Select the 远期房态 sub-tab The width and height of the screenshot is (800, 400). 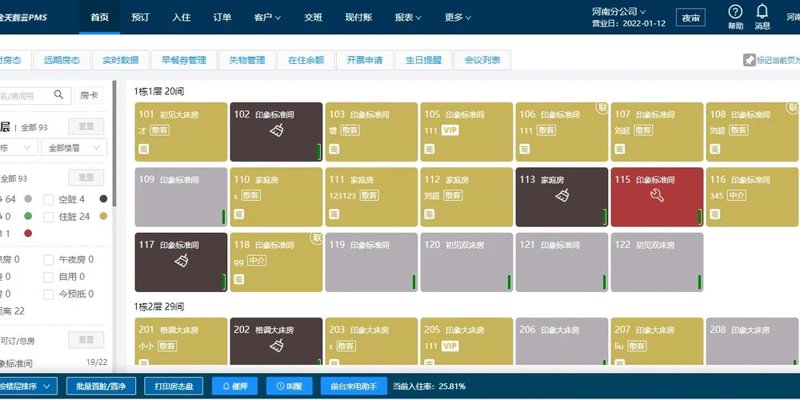pos(62,60)
